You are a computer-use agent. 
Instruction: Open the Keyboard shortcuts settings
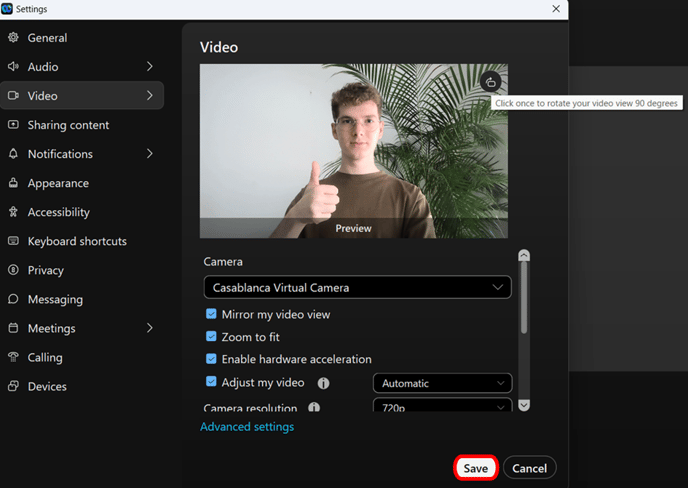(77, 241)
